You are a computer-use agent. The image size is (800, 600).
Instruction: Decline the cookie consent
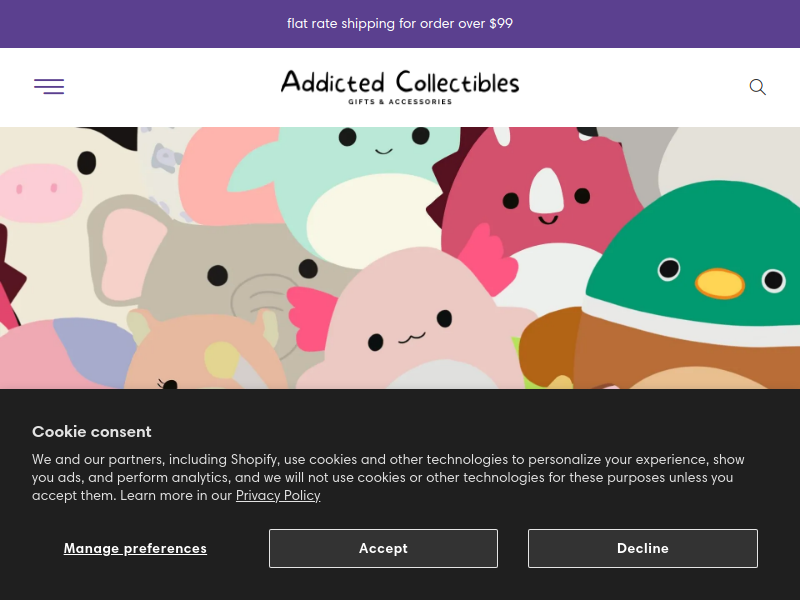pos(643,548)
